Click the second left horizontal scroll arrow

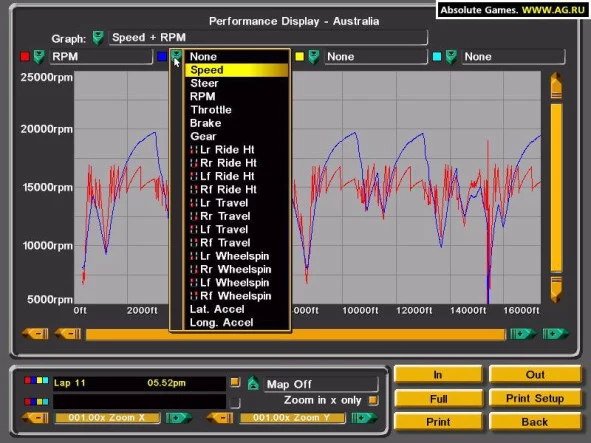[x=68, y=334]
